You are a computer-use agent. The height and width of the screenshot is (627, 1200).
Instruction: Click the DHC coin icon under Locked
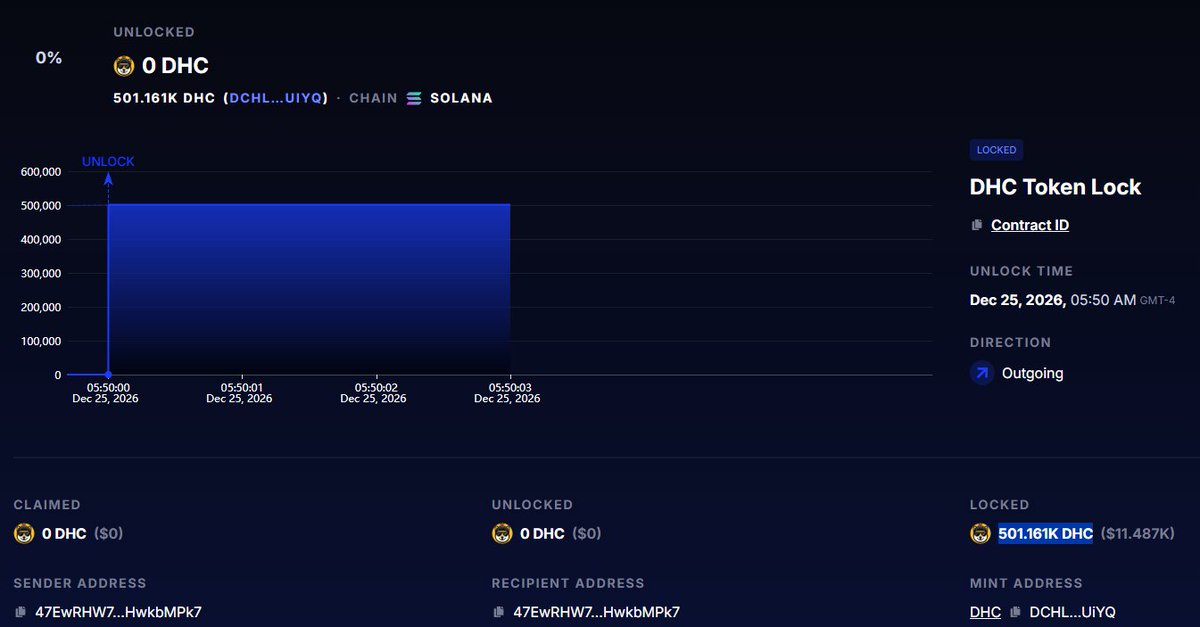(x=980, y=534)
